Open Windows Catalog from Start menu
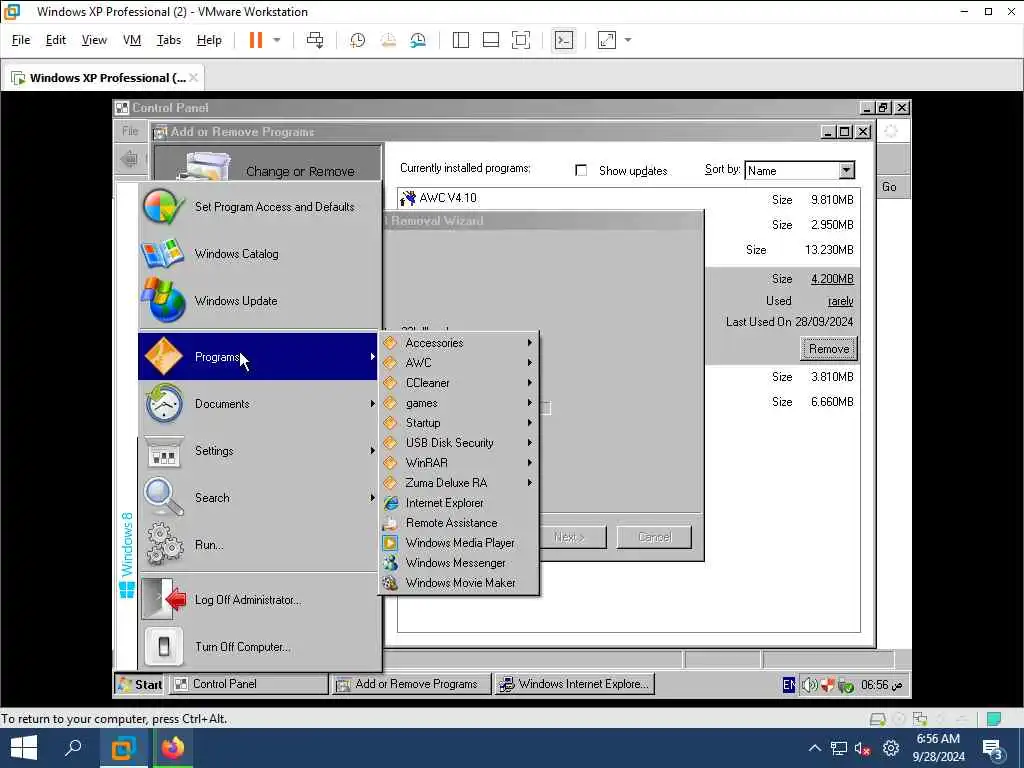The height and width of the screenshot is (768, 1024). click(258, 253)
